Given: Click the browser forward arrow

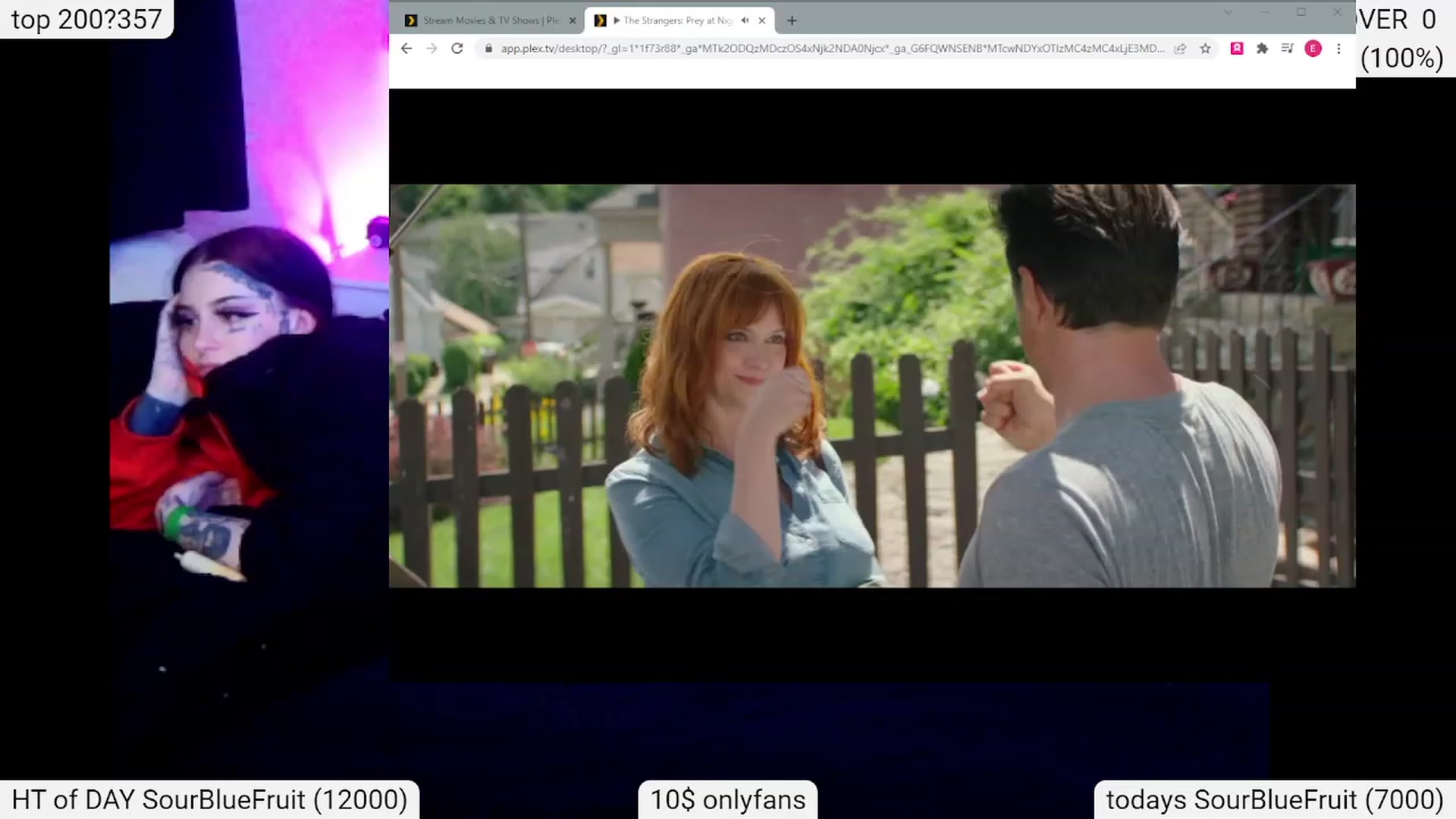Looking at the screenshot, I should (x=431, y=49).
